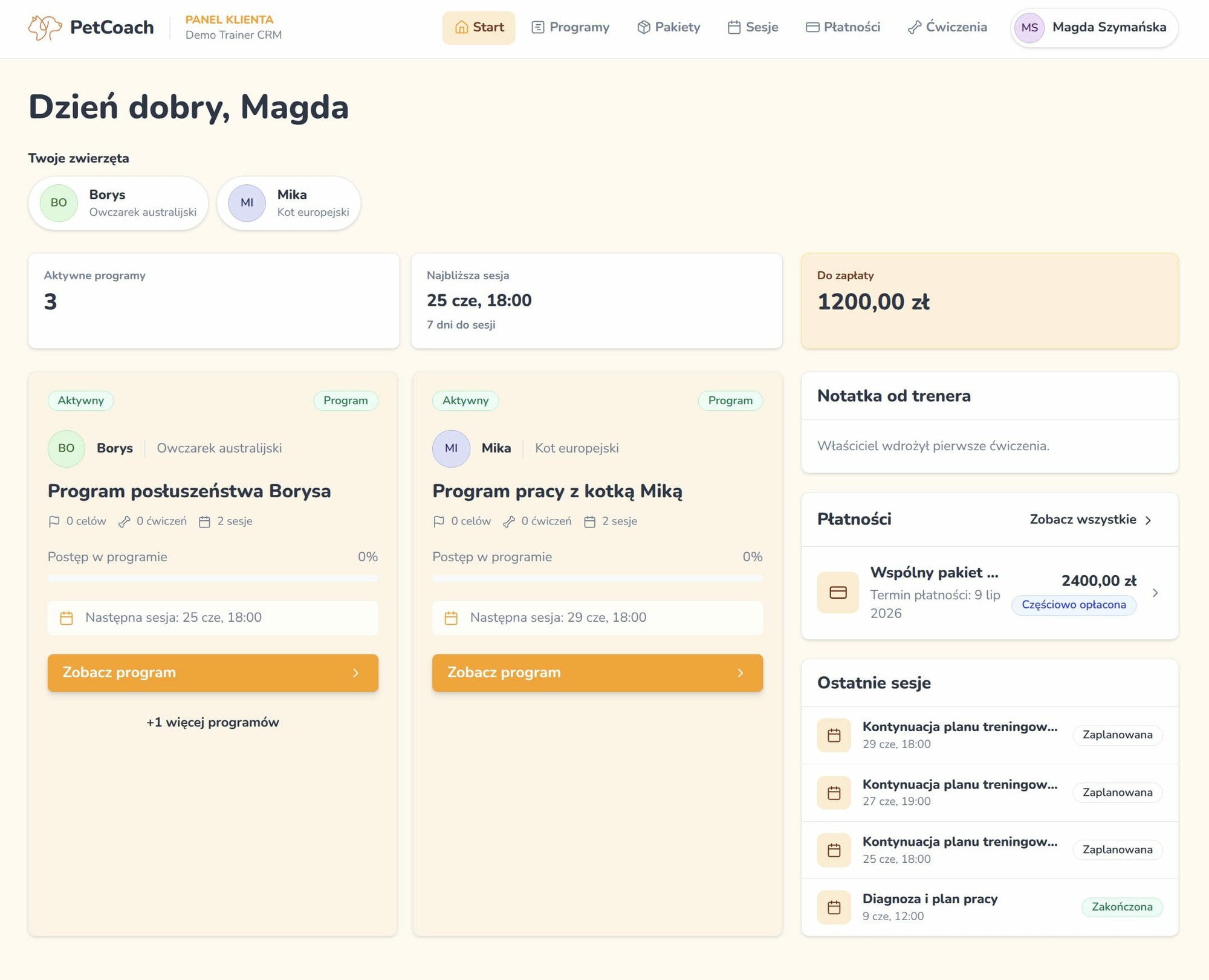Click Borys program progress bar

click(x=213, y=578)
